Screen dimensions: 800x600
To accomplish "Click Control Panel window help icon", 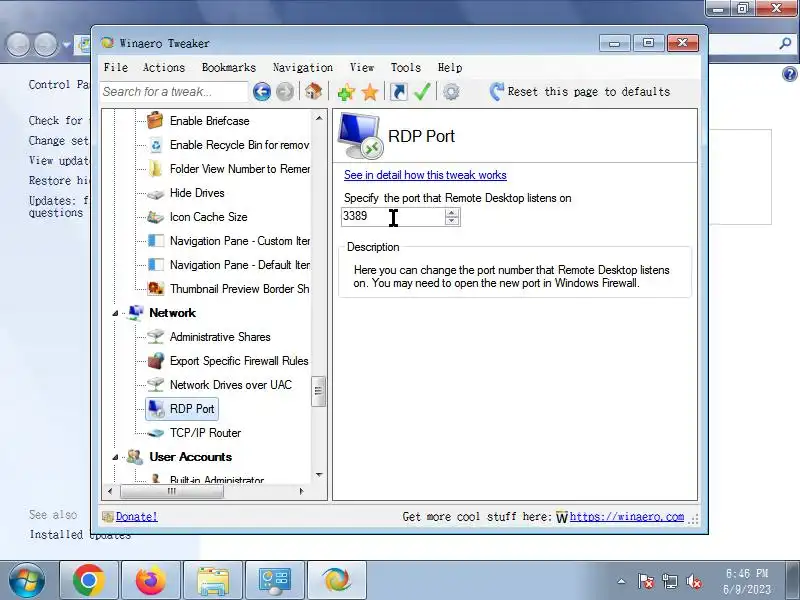I will click(789, 74).
